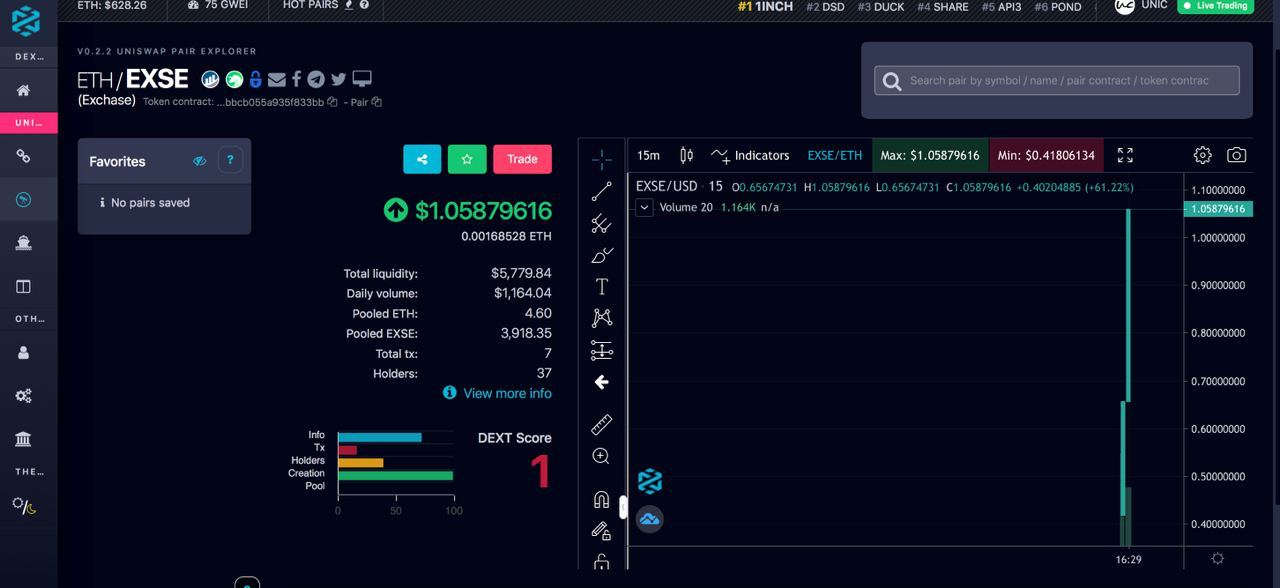
Task: Copy the Pair contract address
Action: point(376,102)
